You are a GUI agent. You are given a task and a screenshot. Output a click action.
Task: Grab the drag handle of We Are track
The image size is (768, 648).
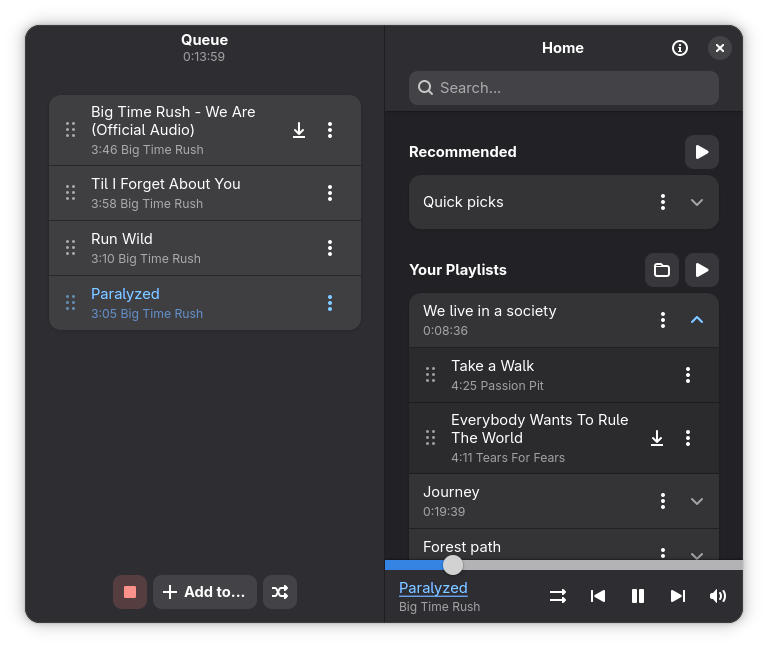coord(71,130)
